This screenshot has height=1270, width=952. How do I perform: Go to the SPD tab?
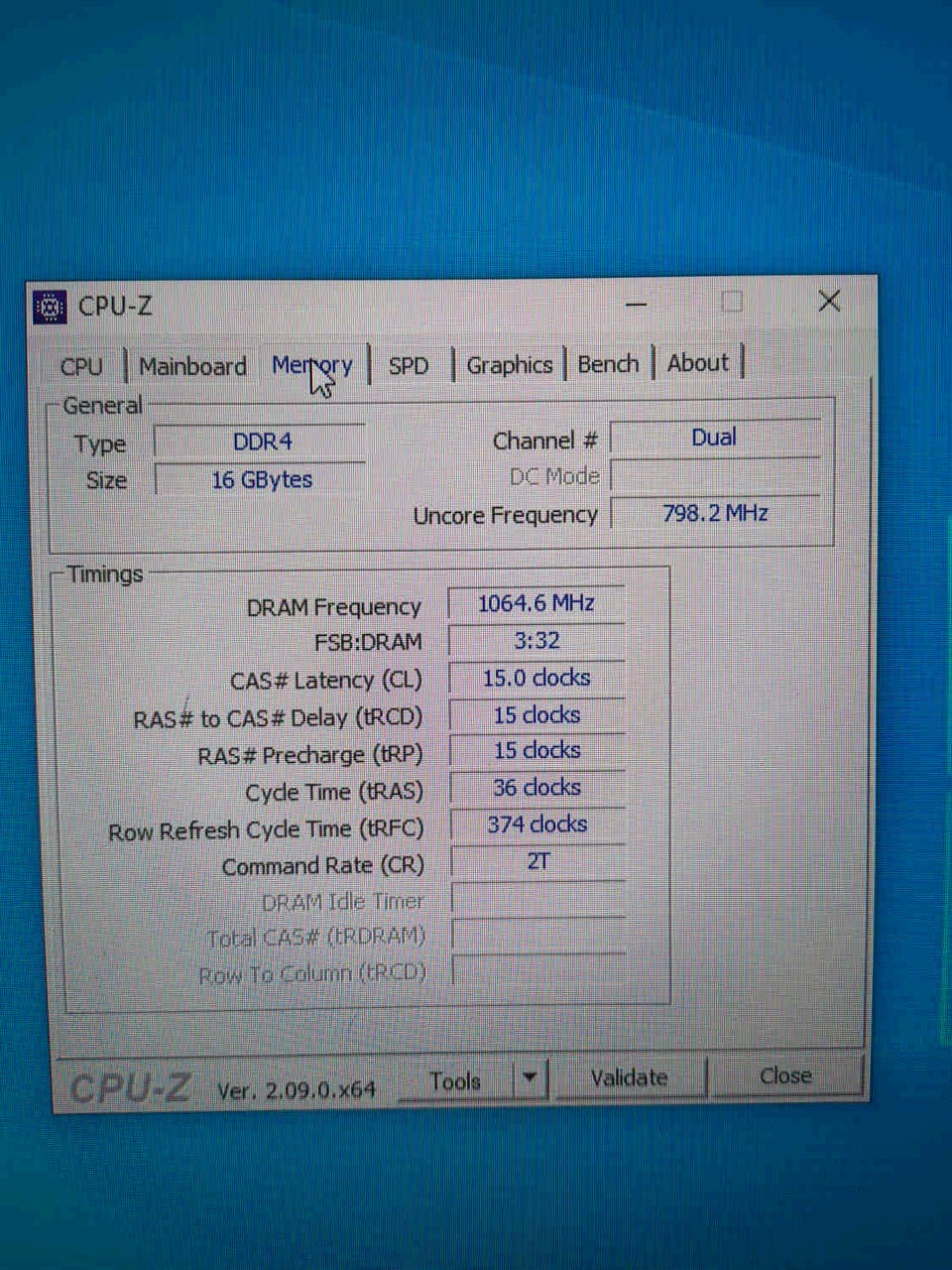409,365
